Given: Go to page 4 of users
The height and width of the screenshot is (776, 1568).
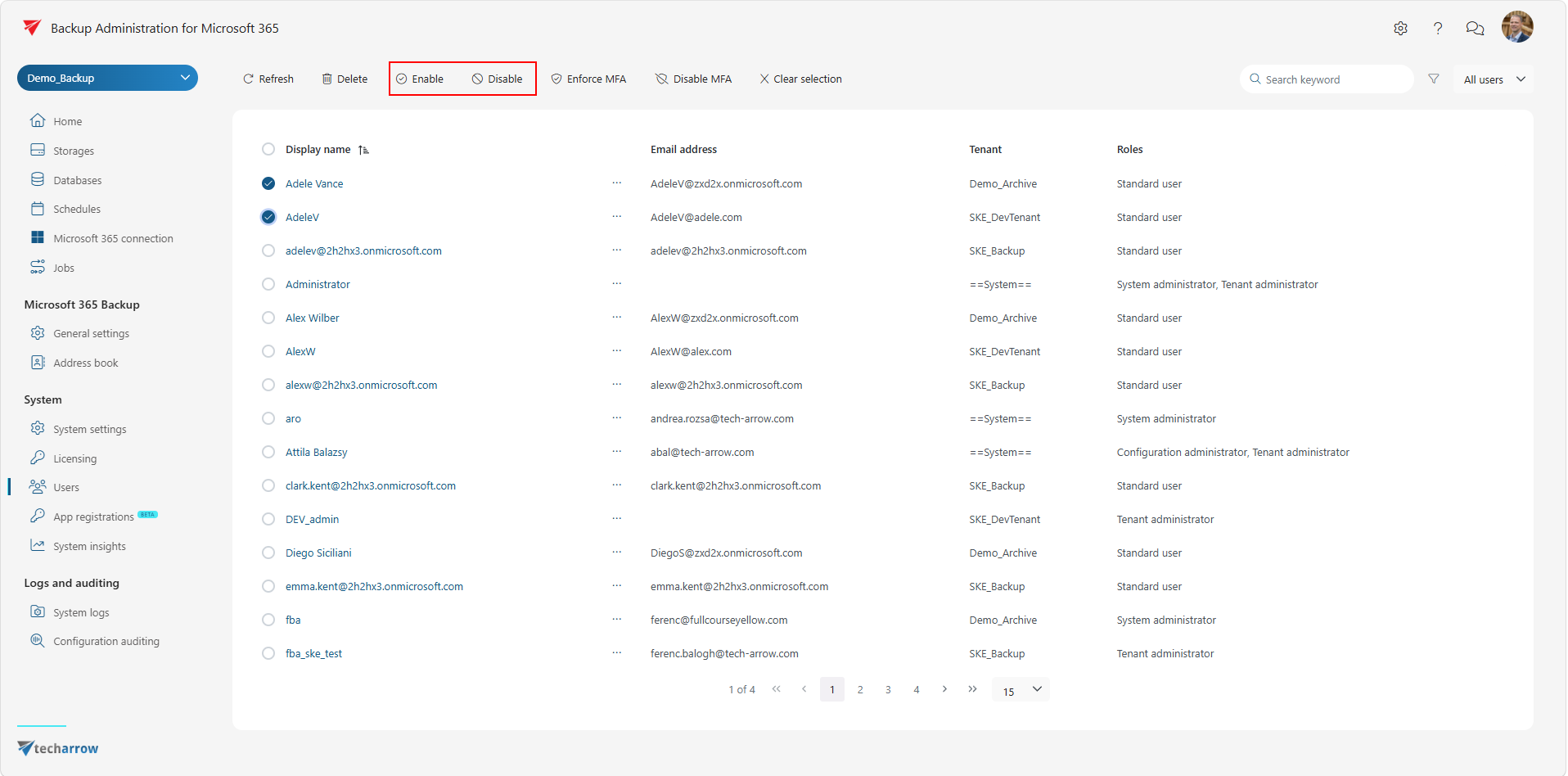Looking at the screenshot, I should click(917, 690).
